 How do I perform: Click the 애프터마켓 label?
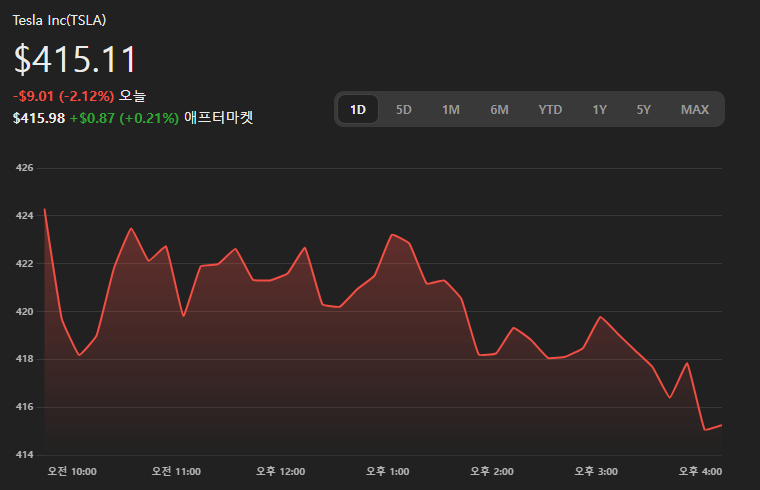219,117
